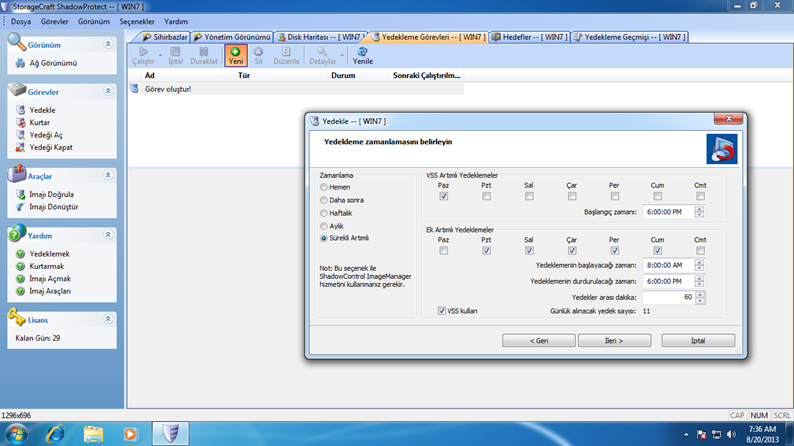Viewport: 794px width, 446px height.
Task: Open İmajı Açmak help topic
Action: point(50,278)
